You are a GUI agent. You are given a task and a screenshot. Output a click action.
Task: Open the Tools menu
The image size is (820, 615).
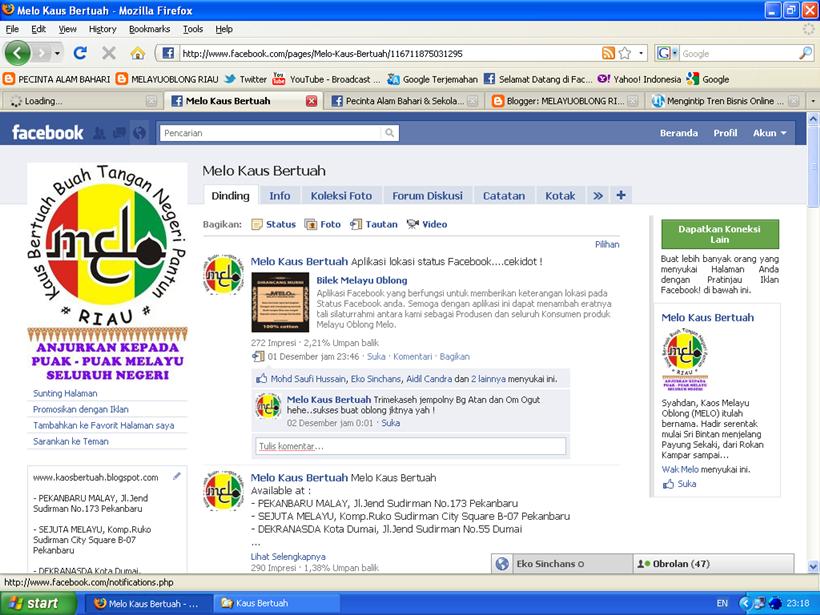193,29
